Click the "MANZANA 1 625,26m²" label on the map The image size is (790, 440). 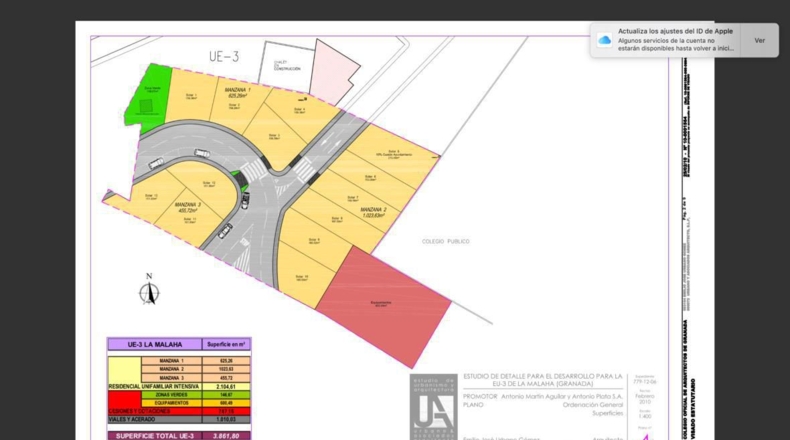(237, 92)
